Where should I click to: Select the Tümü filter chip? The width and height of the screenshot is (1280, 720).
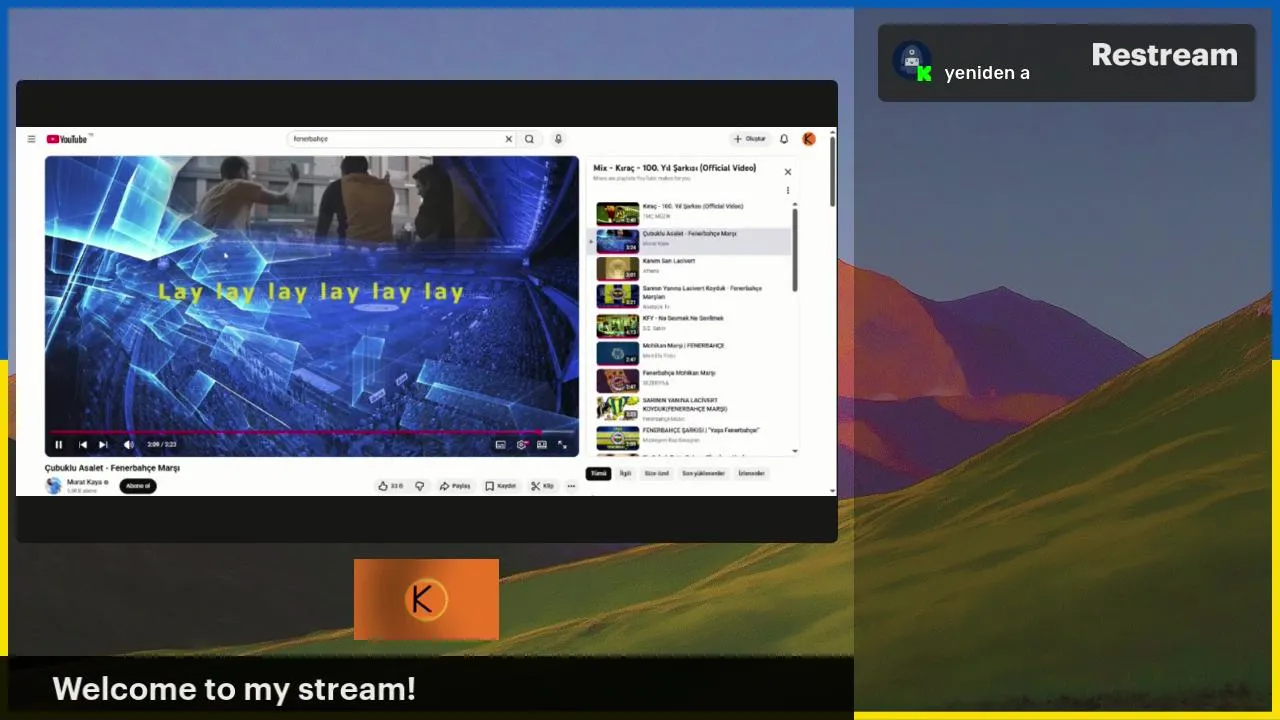598,474
